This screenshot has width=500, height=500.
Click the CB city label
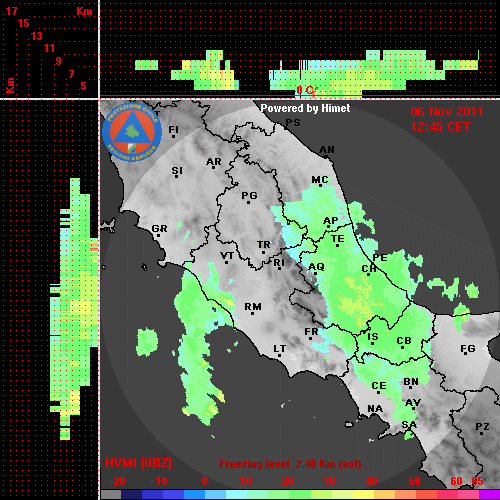(404, 342)
